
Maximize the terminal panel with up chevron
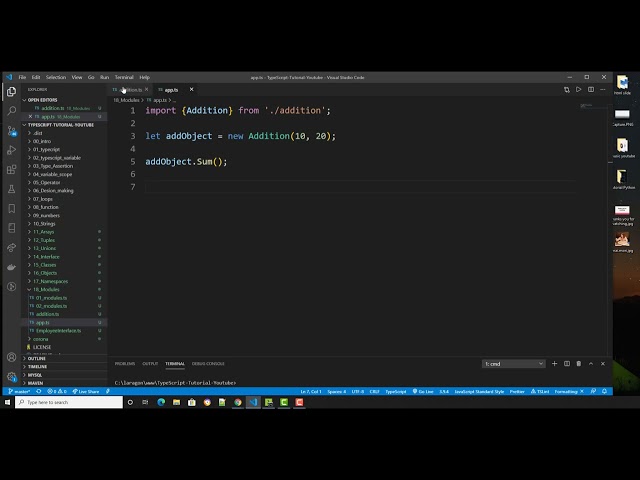591,364
